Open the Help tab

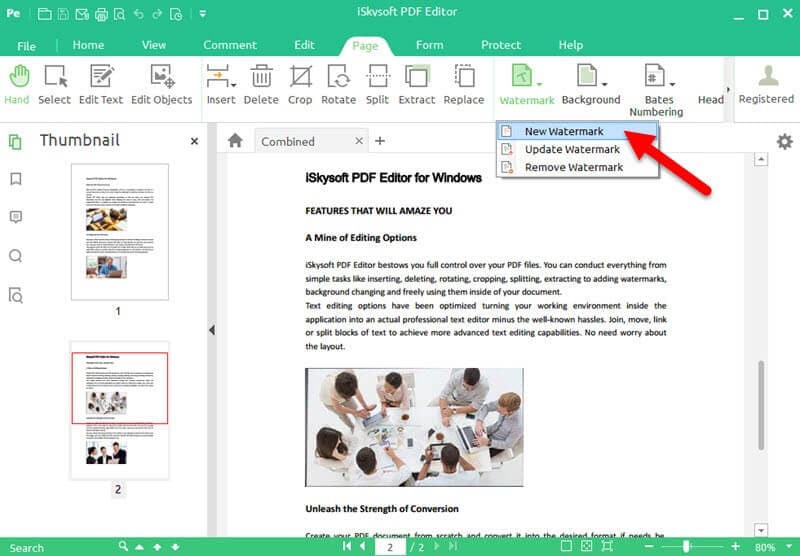[570, 45]
